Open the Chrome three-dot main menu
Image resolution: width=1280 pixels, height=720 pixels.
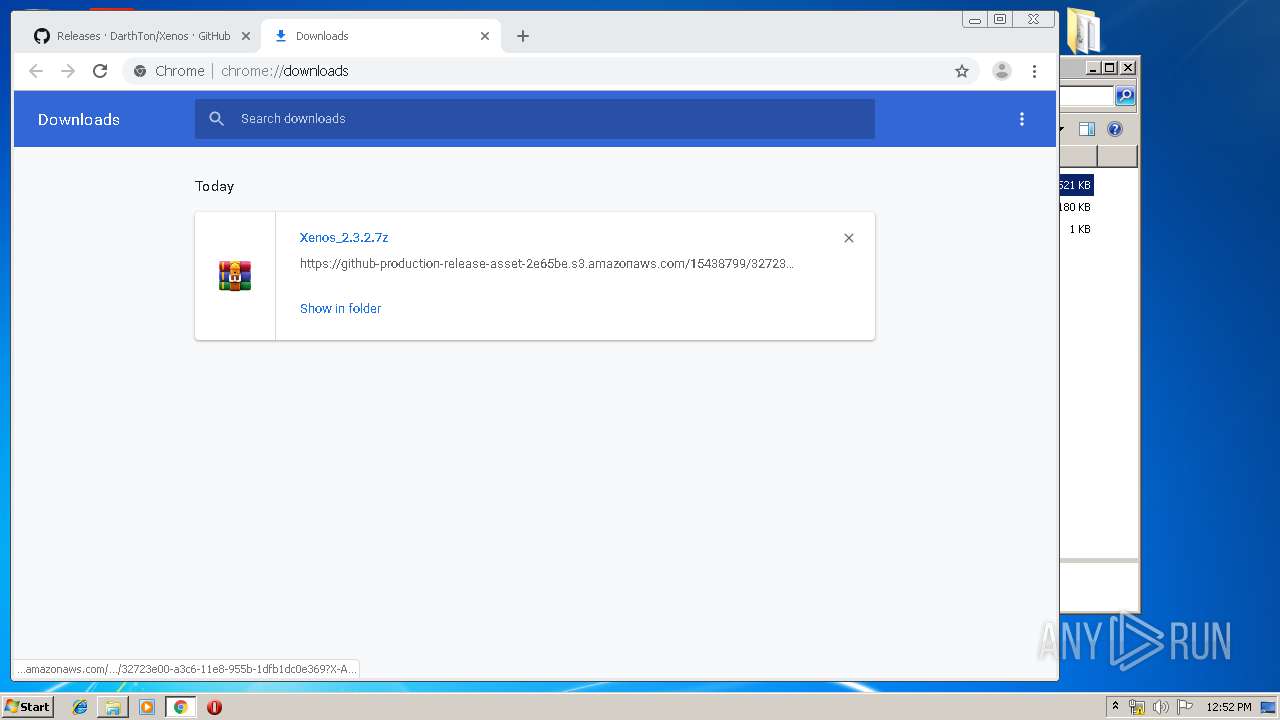tap(1034, 71)
